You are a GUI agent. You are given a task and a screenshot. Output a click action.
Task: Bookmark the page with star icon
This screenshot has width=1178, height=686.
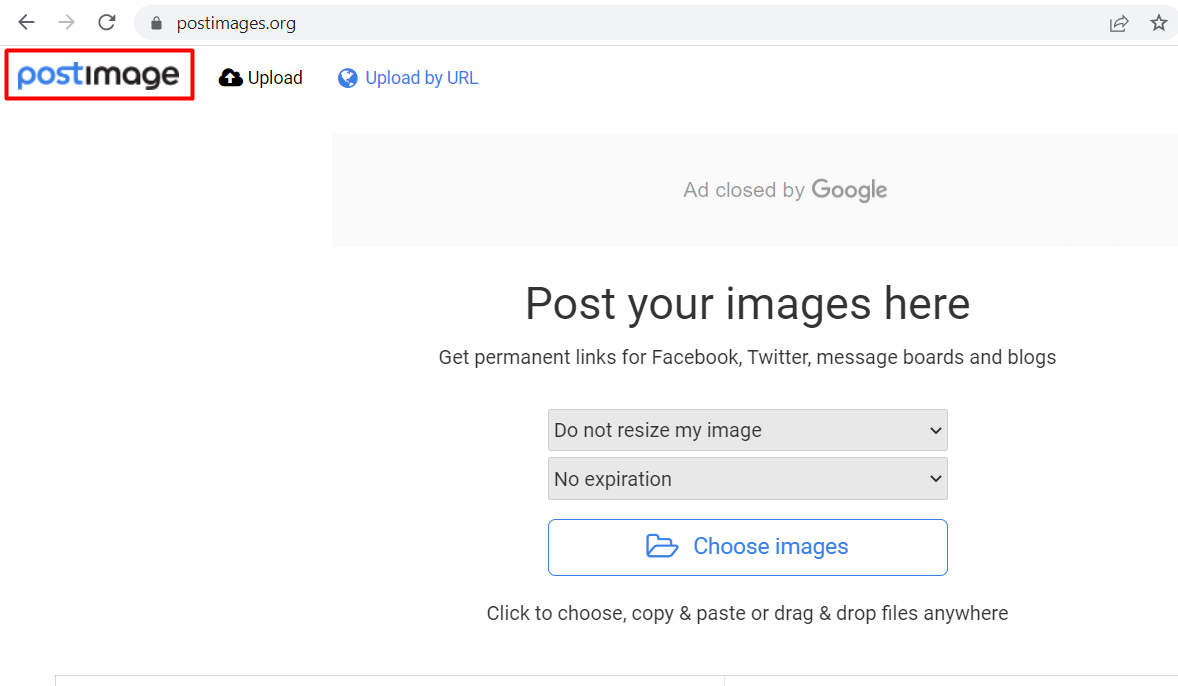[1158, 23]
